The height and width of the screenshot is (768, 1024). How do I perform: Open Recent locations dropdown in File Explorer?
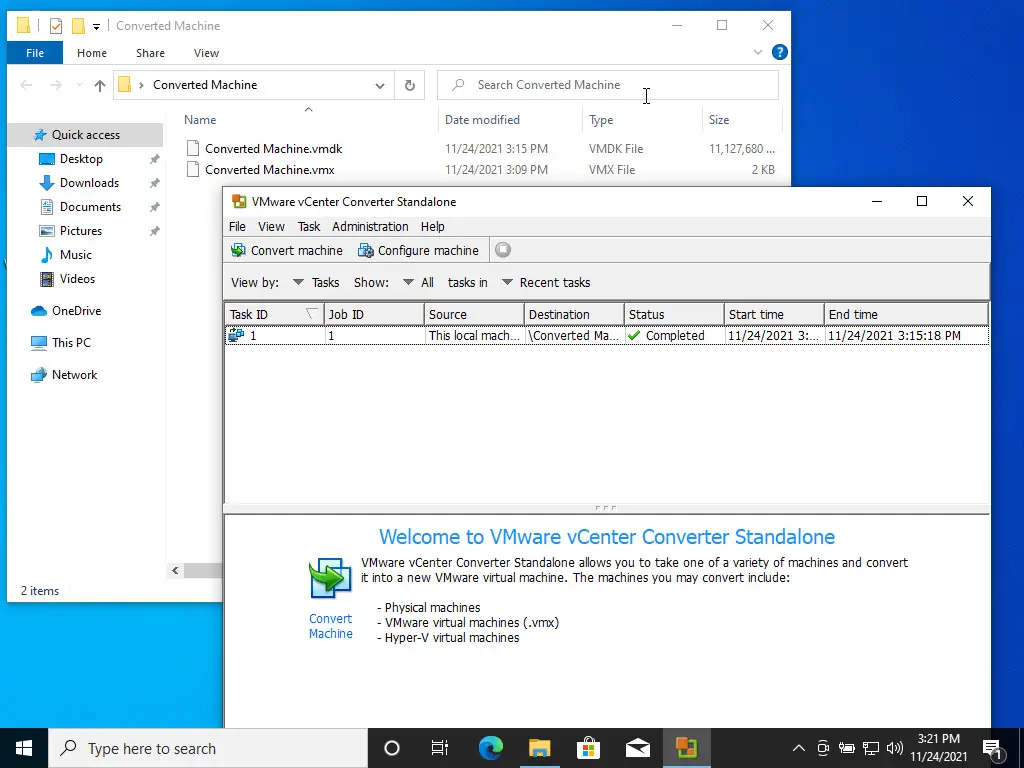[79, 85]
